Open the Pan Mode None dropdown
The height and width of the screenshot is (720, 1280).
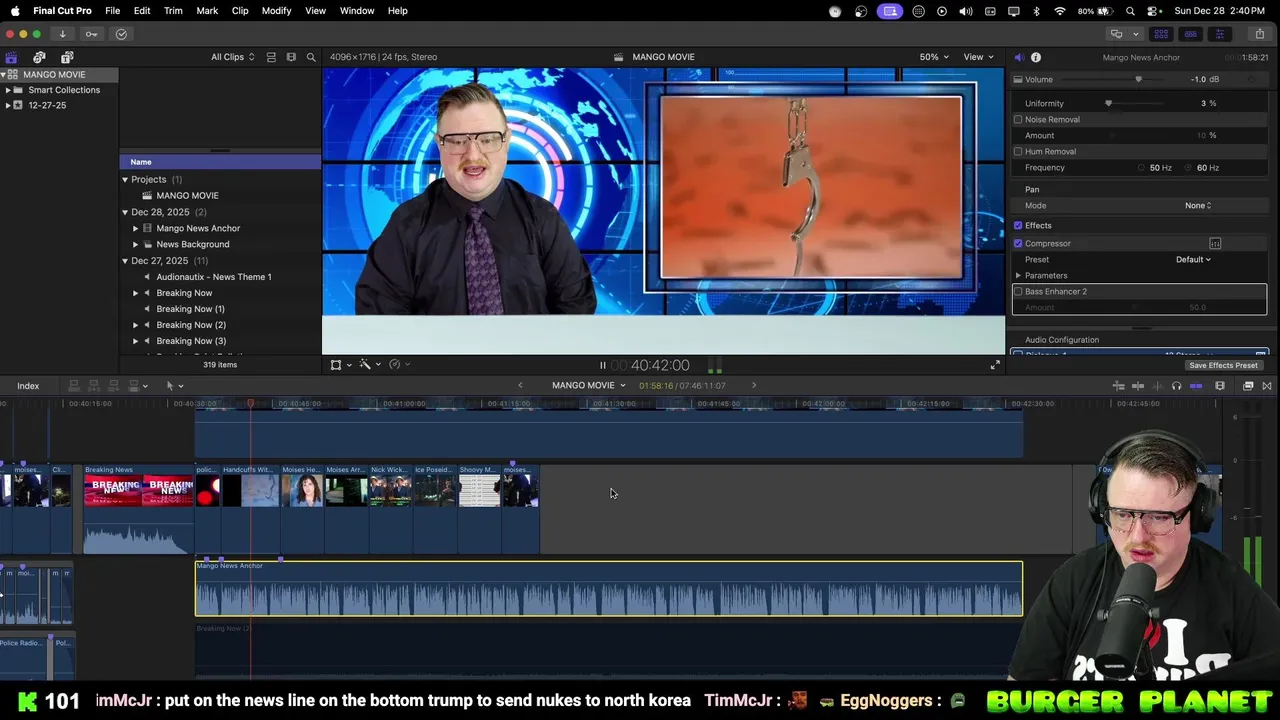click(x=1198, y=205)
